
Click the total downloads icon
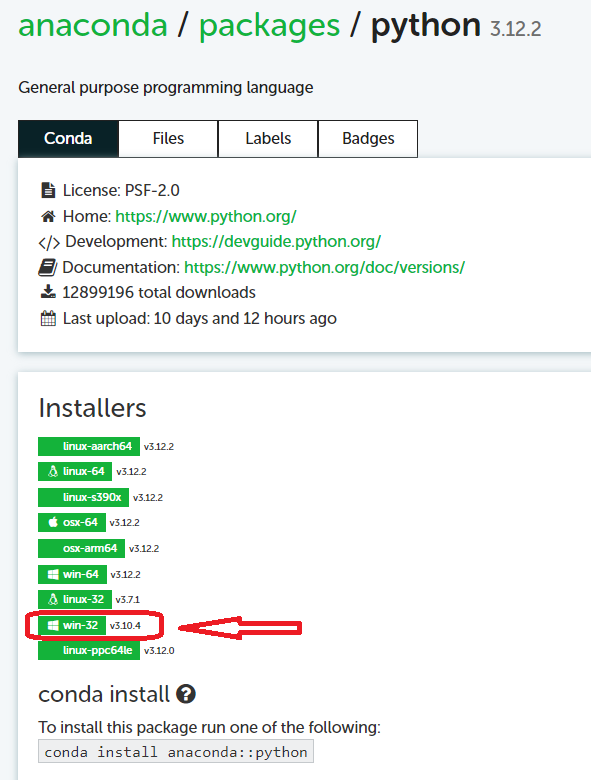pyautogui.click(x=48, y=292)
